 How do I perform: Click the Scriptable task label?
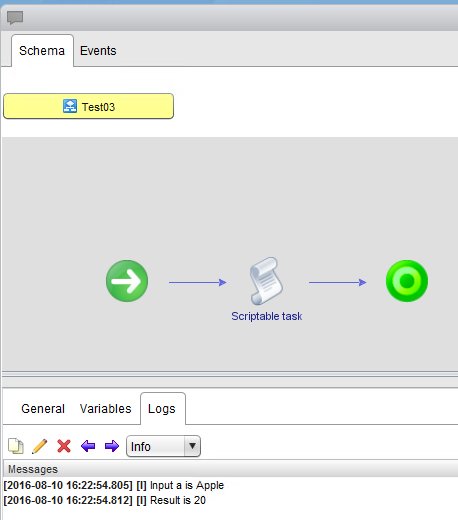coord(267,316)
